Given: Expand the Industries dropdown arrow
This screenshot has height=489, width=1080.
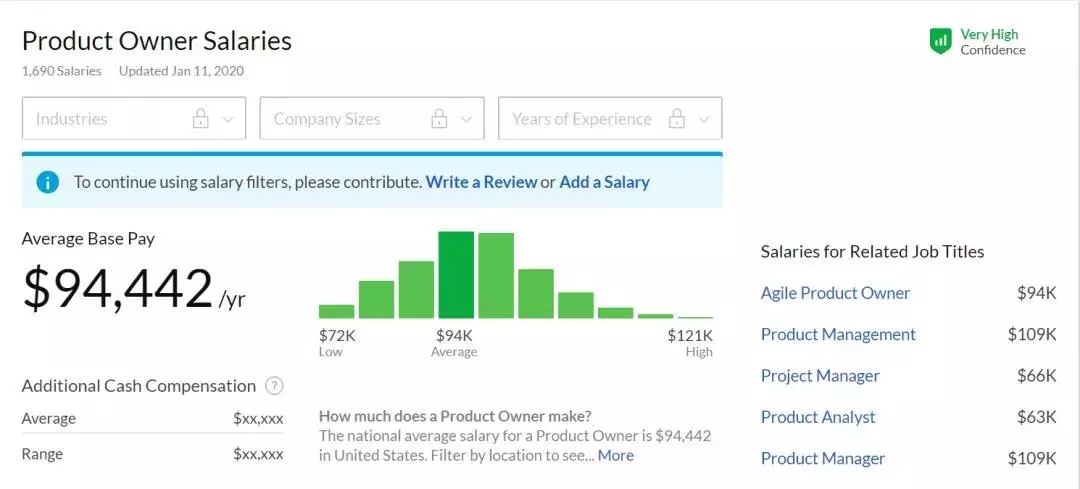Looking at the screenshot, I should point(228,119).
